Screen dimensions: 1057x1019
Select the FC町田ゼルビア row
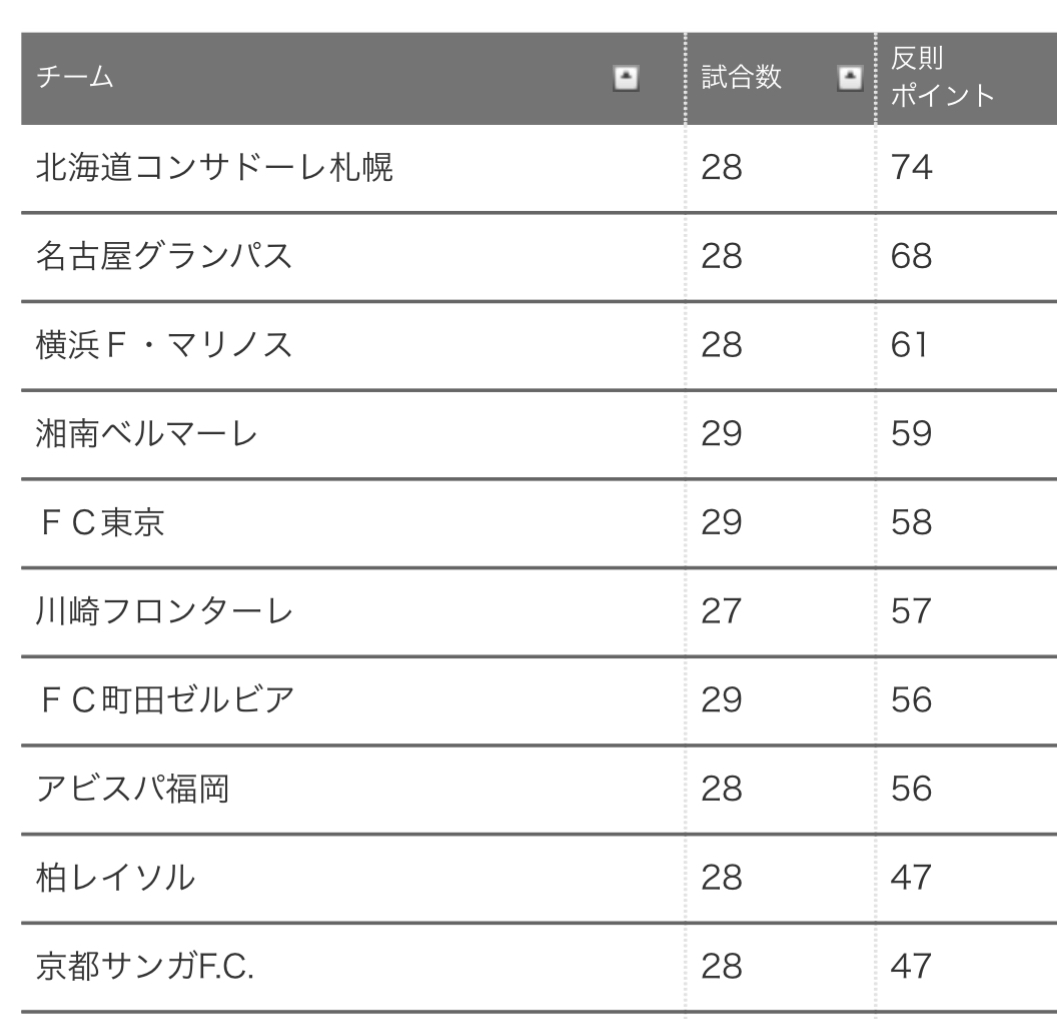tap(539, 700)
